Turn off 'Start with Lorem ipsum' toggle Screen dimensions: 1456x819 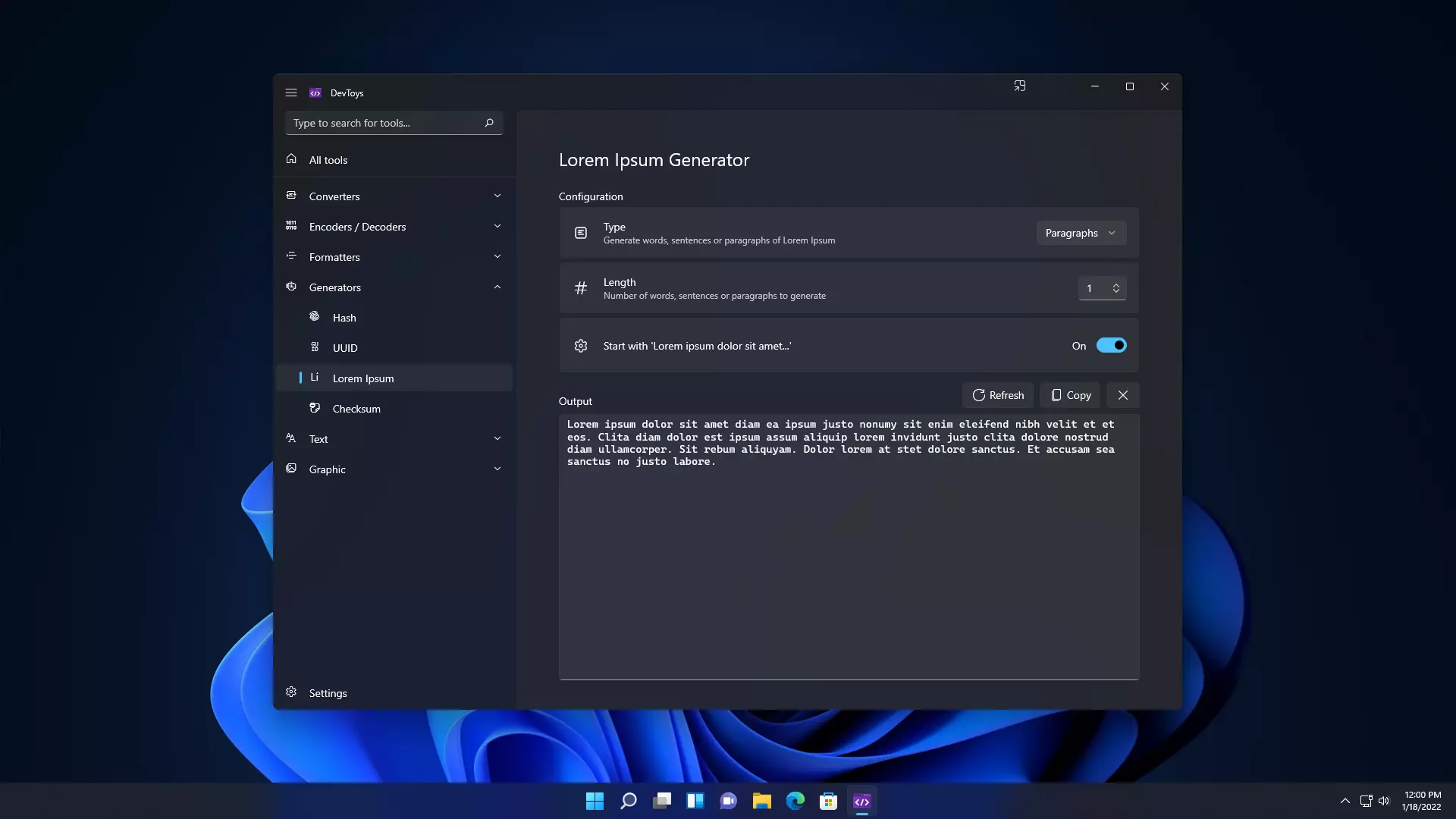(x=1112, y=346)
